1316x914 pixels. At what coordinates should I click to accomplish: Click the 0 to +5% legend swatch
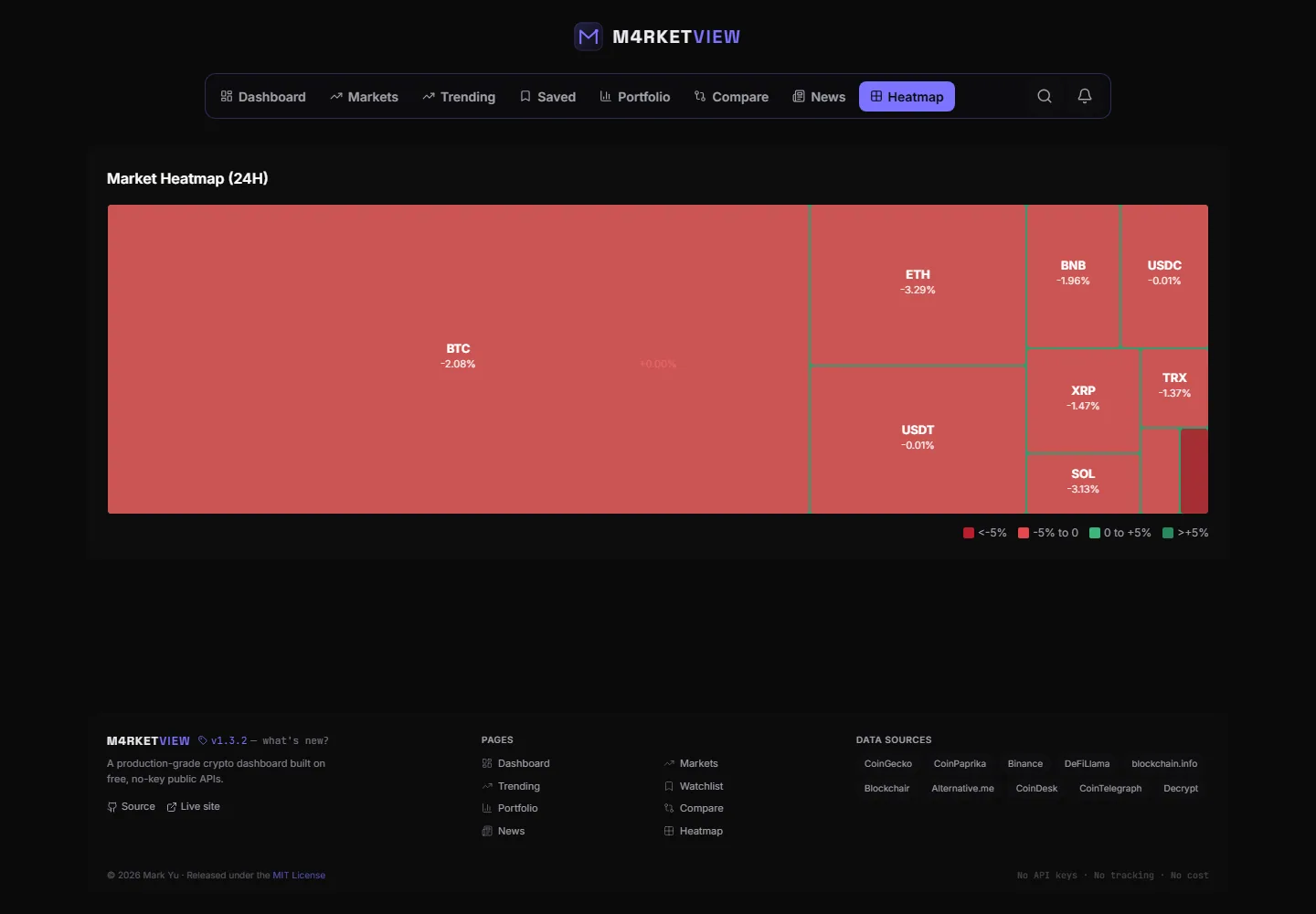pyautogui.click(x=1095, y=533)
